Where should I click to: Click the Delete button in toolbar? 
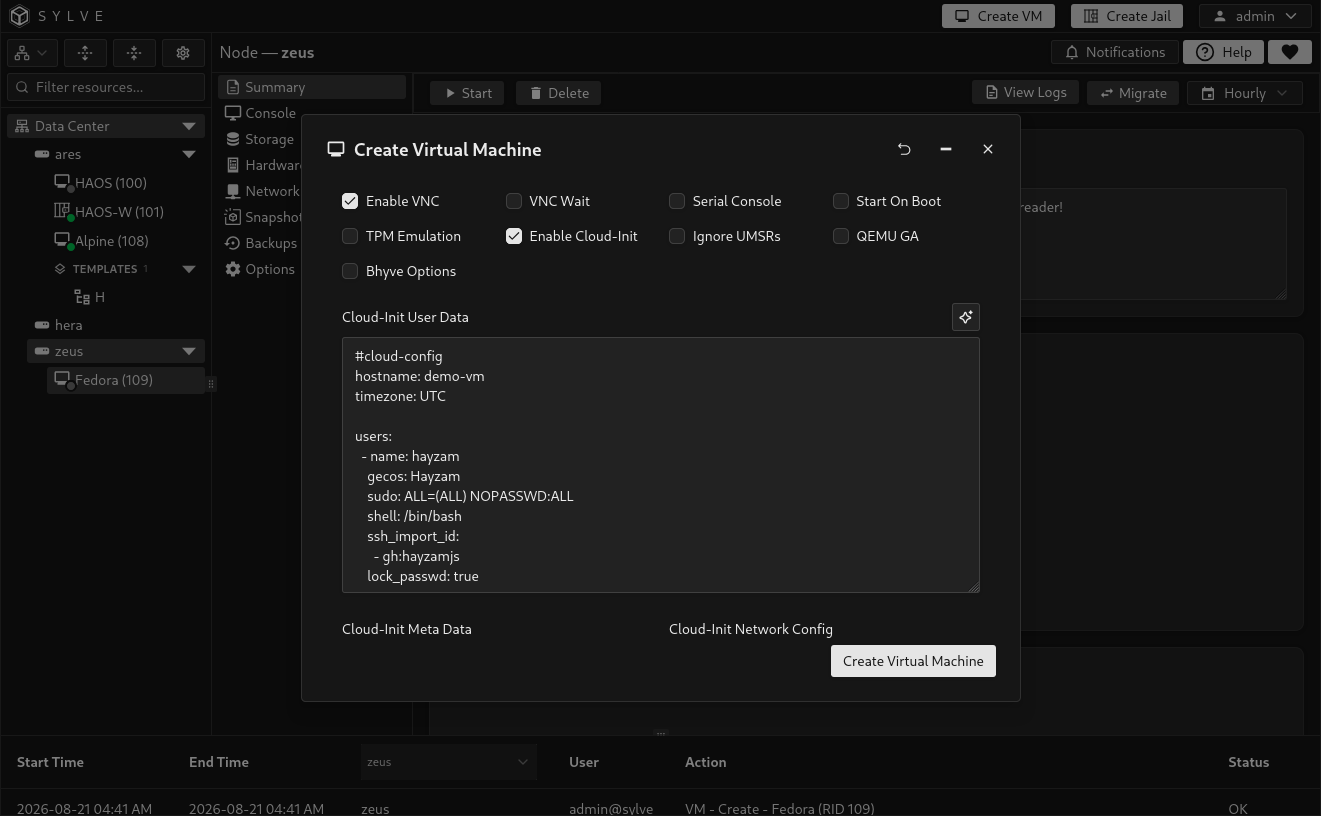click(559, 93)
